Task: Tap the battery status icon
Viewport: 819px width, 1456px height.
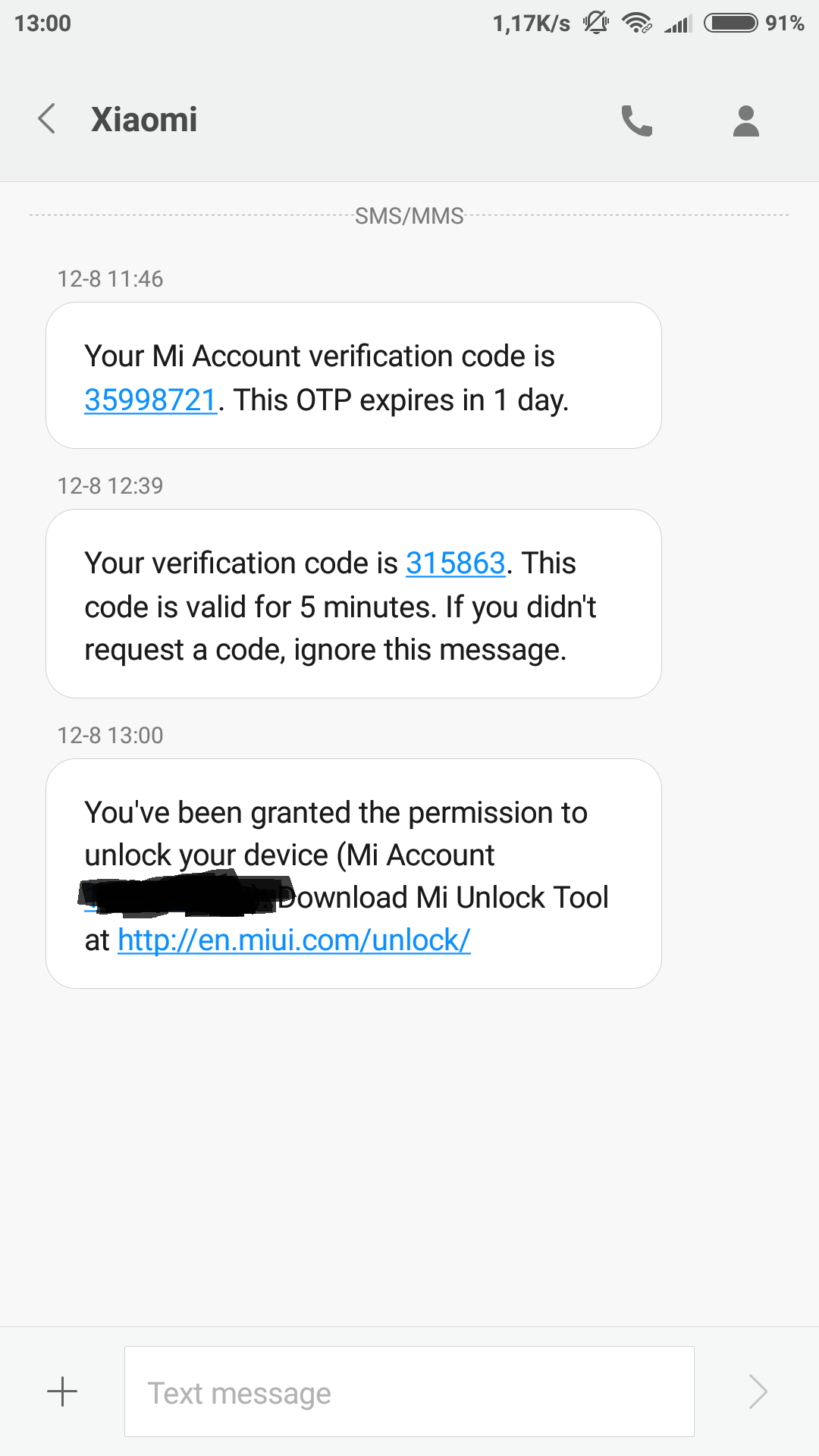Action: point(730,24)
